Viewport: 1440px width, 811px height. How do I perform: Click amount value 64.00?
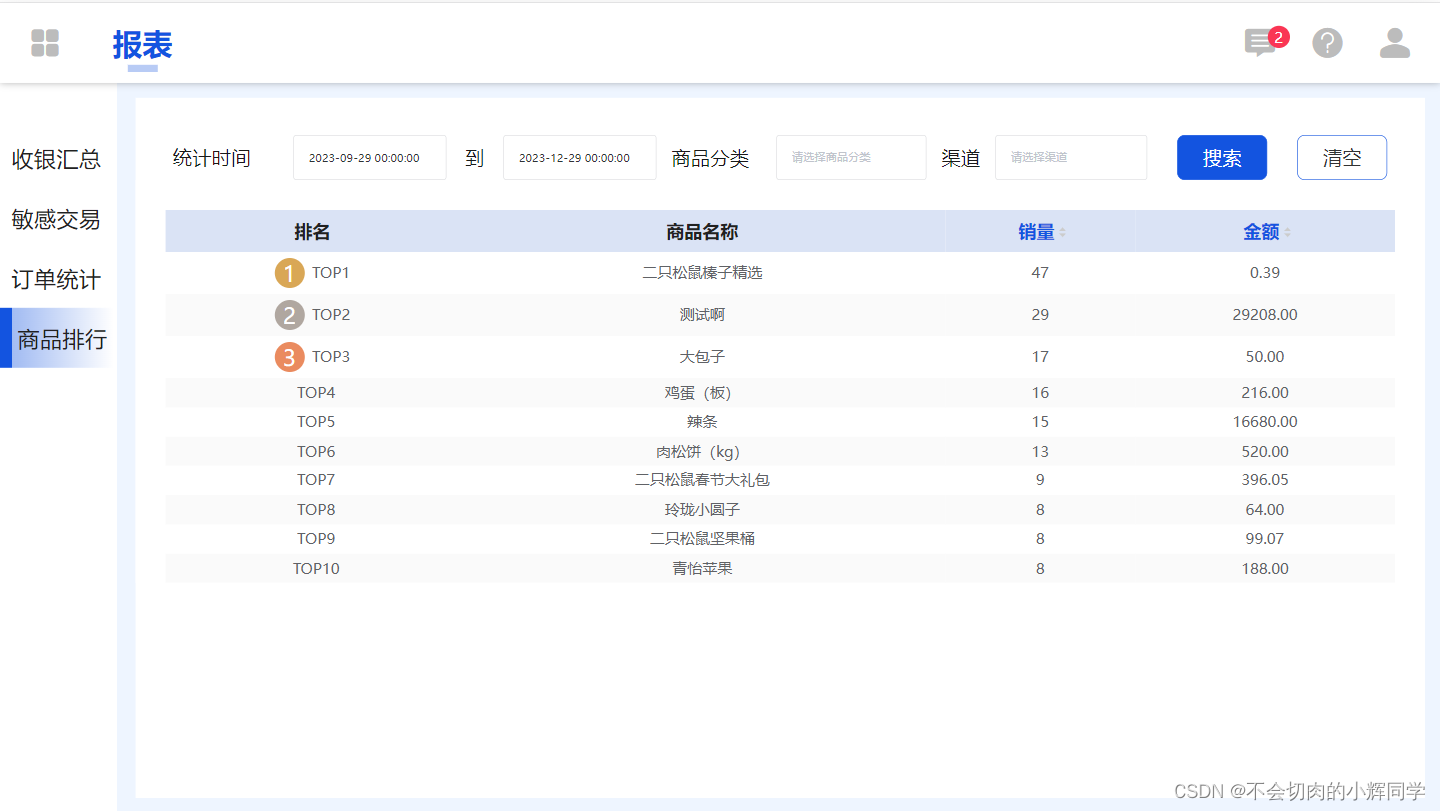point(1265,510)
